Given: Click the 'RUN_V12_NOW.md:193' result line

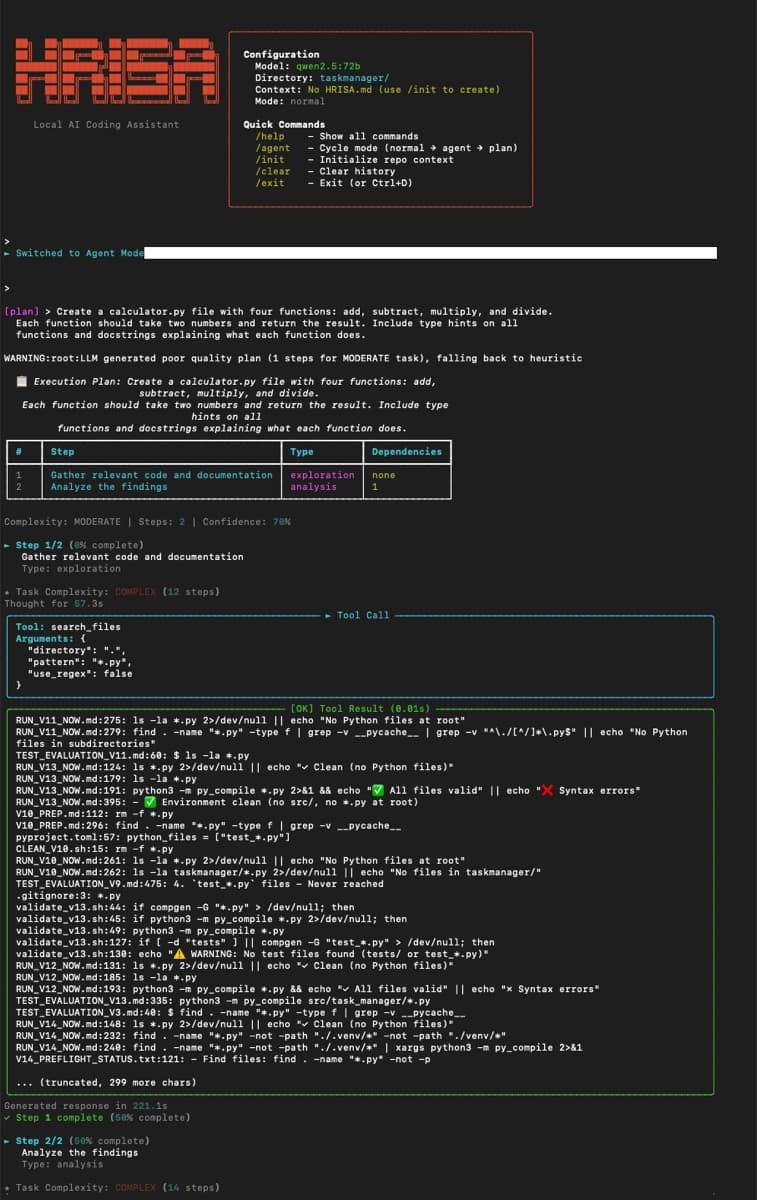Looking at the screenshot, I should [x=308, y=988].
